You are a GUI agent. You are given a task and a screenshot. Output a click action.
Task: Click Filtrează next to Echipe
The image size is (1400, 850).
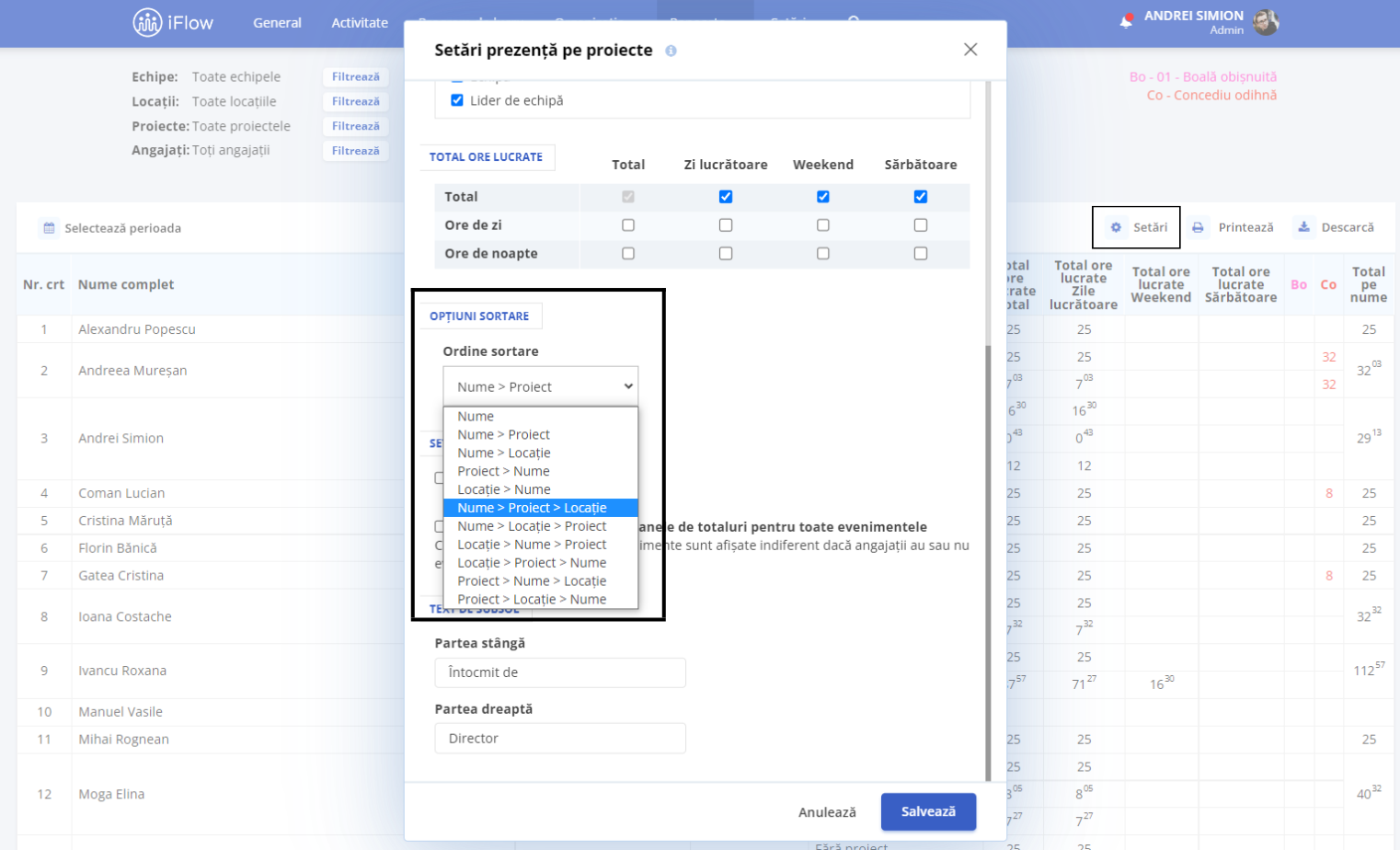(355, 77)
